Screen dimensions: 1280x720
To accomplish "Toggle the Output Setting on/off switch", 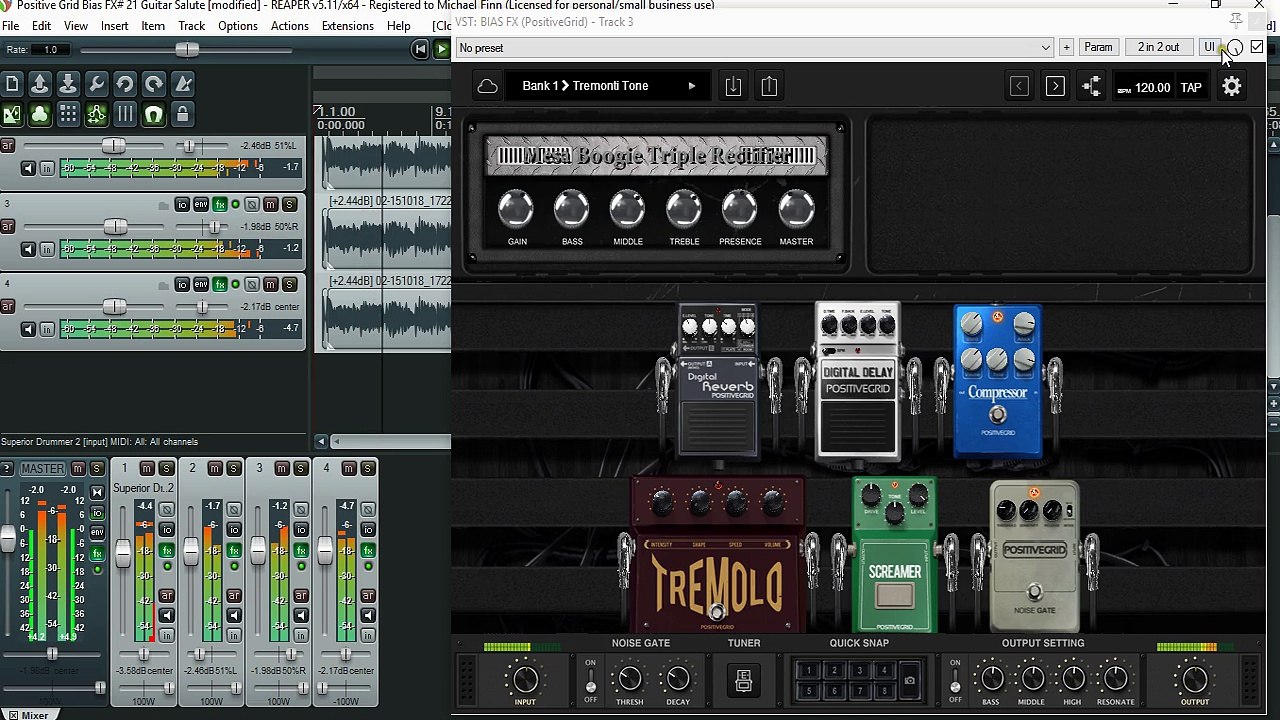I will (955, 681).
